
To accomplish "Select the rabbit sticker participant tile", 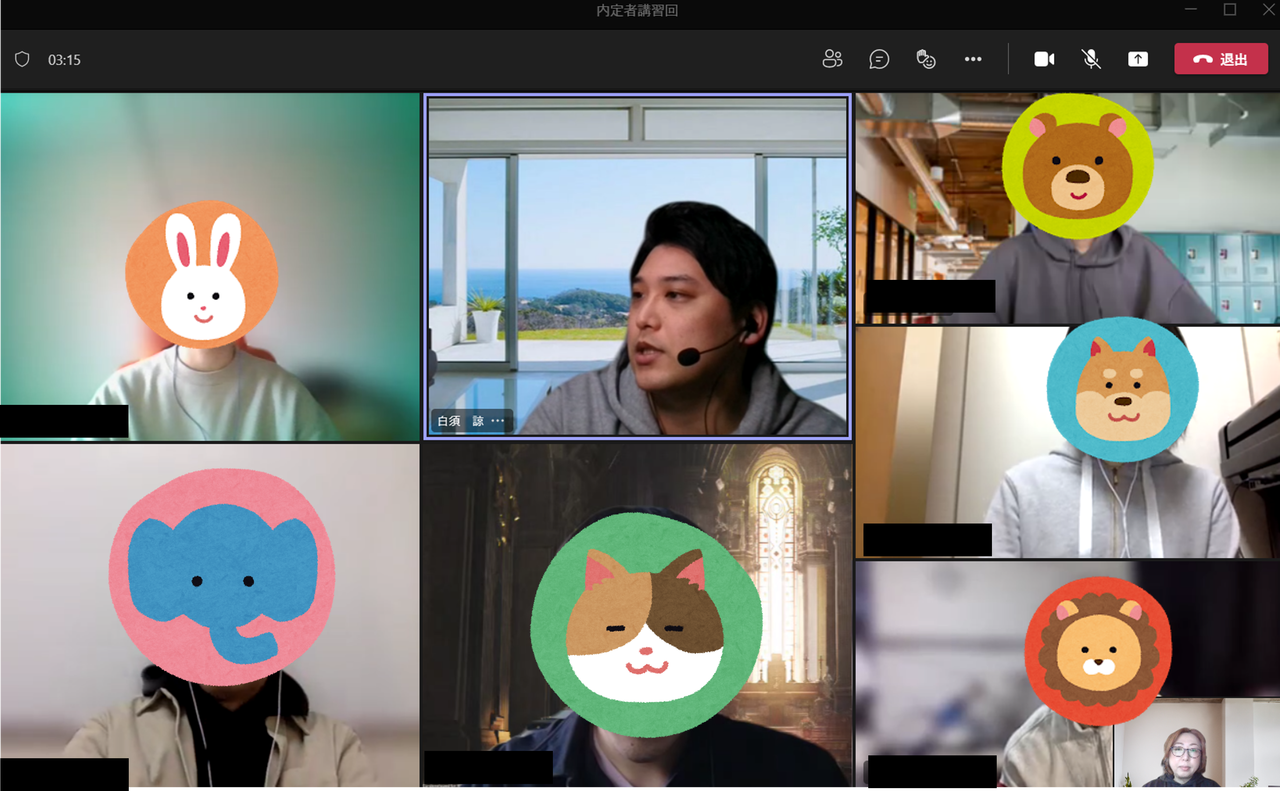I will [209, 267].
